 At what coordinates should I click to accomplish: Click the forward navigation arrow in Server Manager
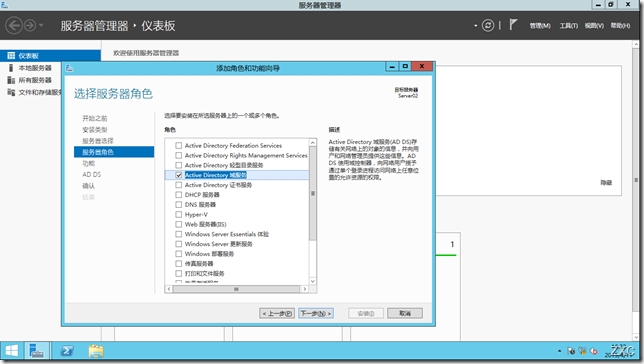[30, 25]
